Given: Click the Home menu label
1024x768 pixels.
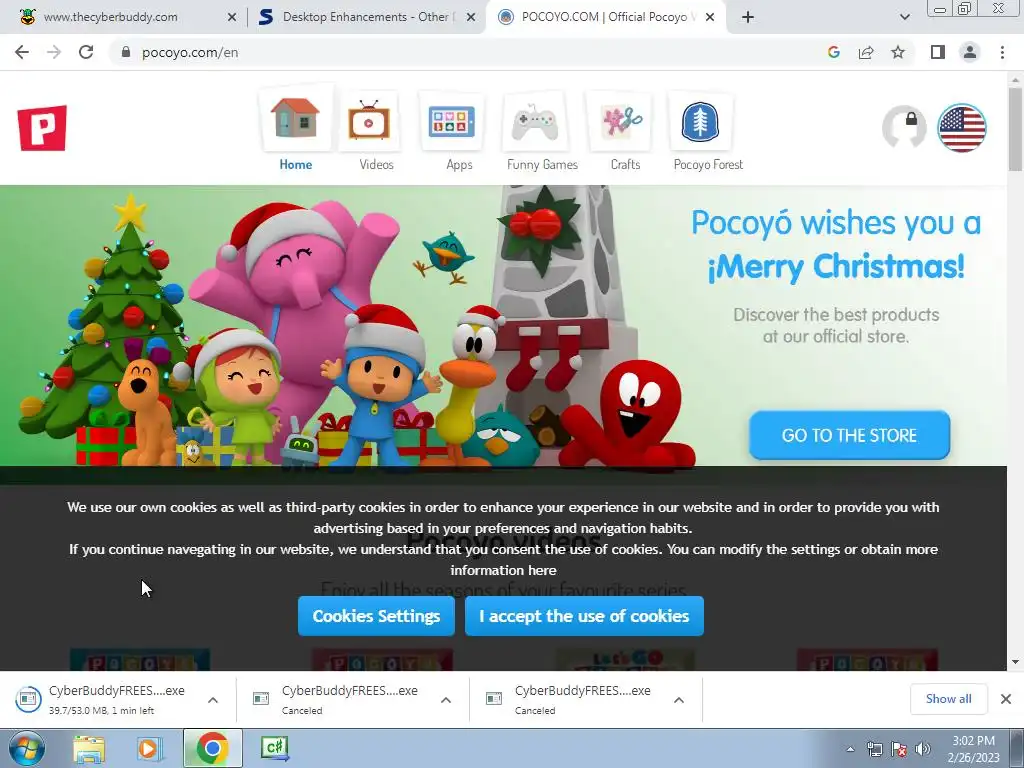Looking at the screenshot, I should (x=296, y=165).
